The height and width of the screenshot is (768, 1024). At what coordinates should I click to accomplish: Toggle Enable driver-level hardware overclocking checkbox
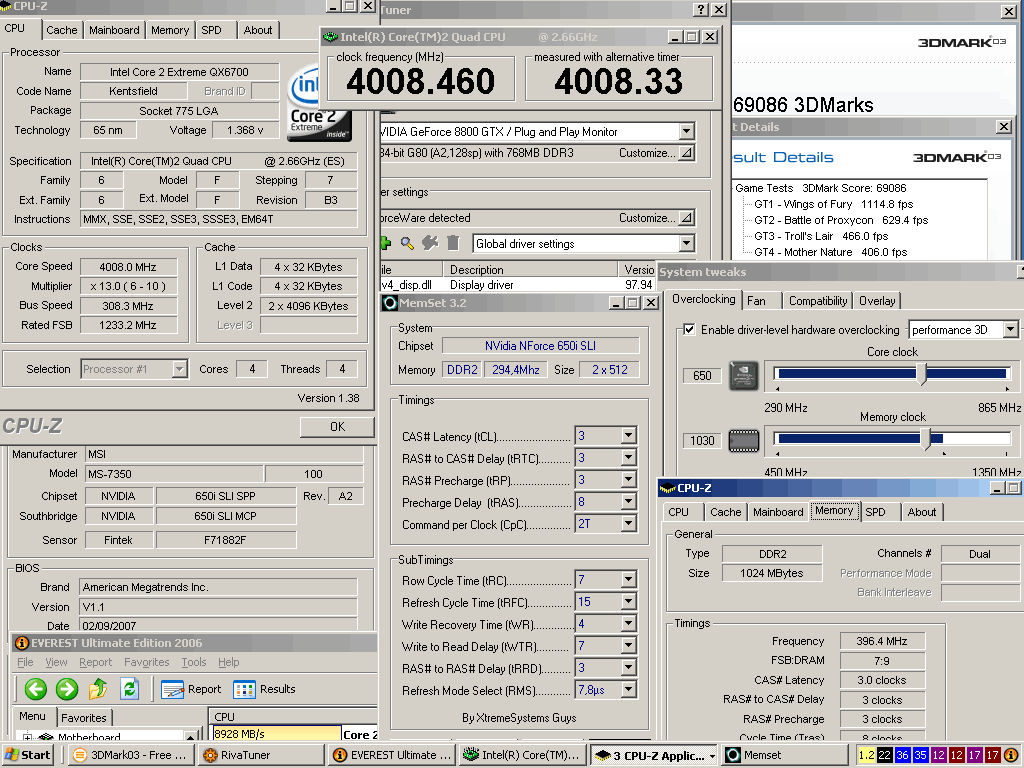689,330
